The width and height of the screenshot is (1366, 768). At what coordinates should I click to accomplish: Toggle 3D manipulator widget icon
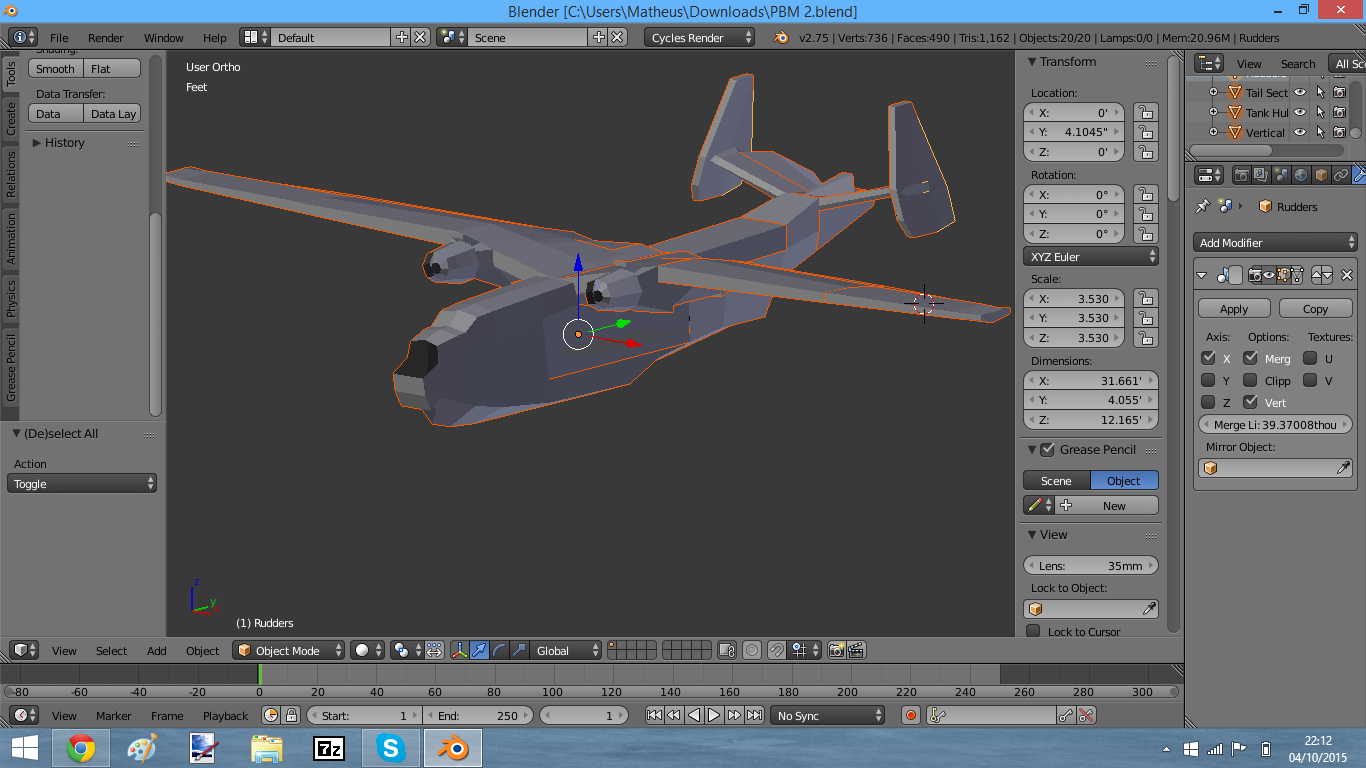coord(459,651)
